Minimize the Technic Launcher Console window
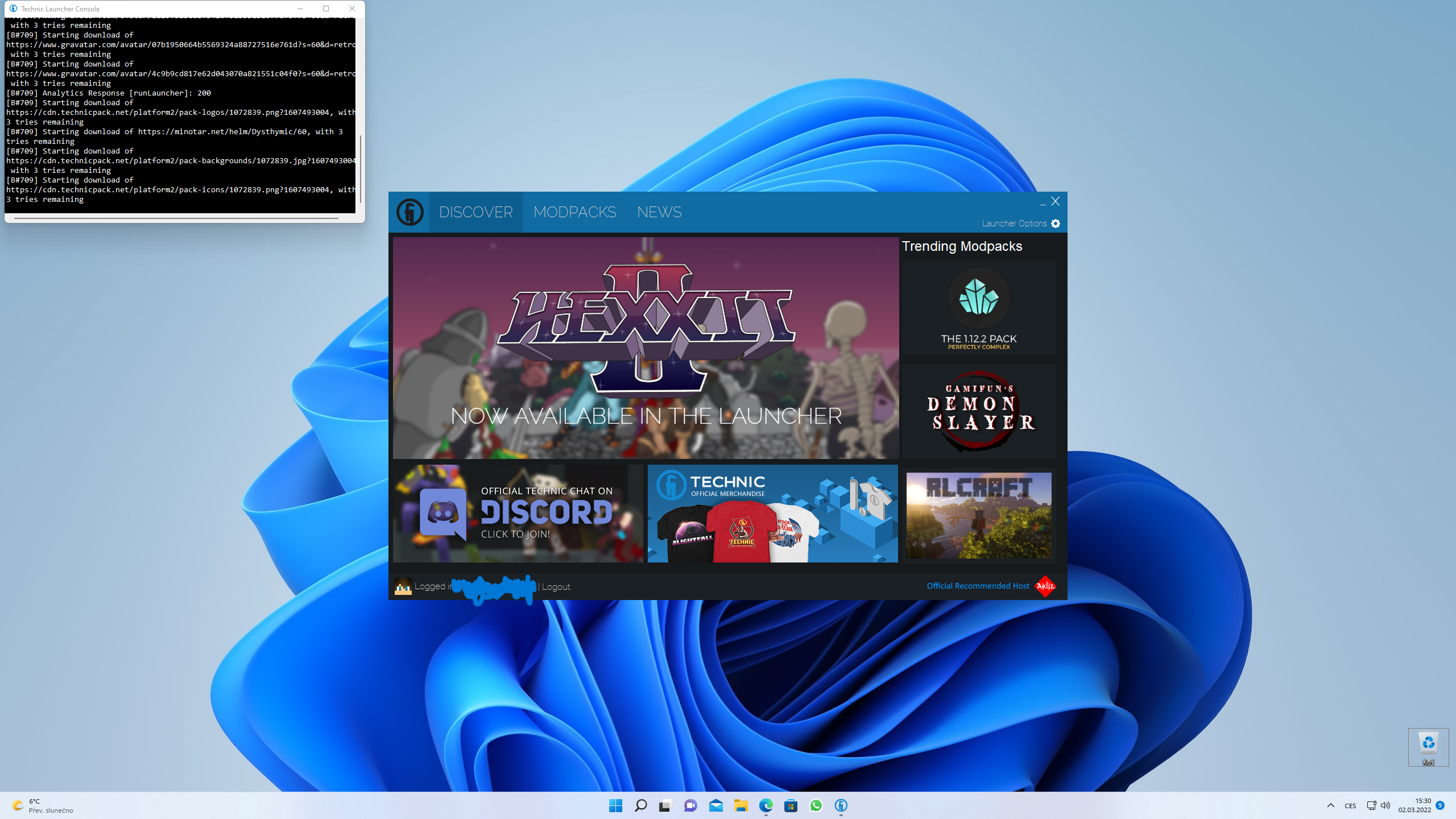 (x=300, y=9)
